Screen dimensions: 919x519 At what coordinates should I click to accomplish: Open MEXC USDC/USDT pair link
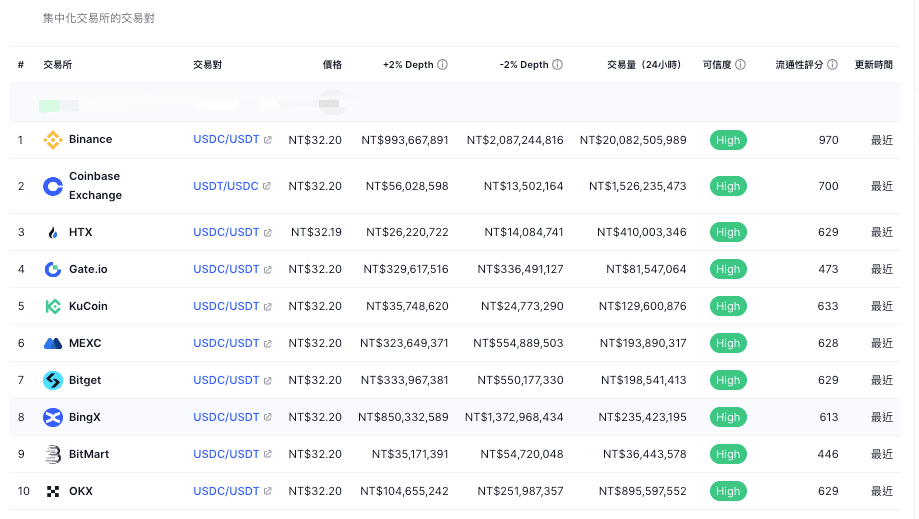tap(226, 343)
